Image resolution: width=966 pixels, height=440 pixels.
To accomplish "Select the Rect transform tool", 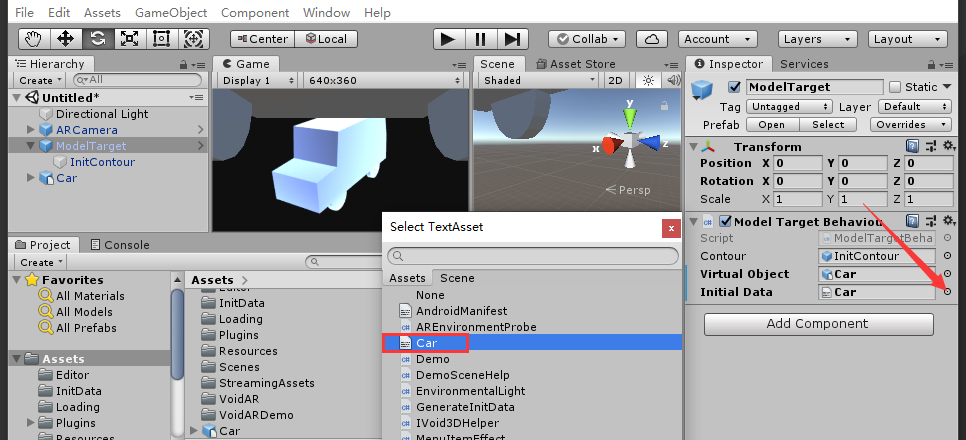I will 161,39.
